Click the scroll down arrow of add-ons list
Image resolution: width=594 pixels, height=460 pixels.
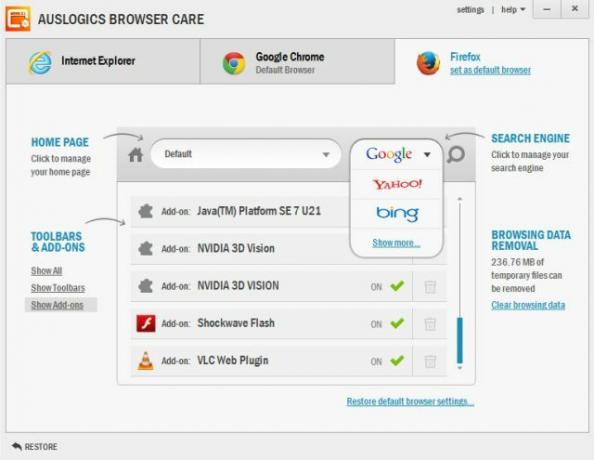pos(460,368)
